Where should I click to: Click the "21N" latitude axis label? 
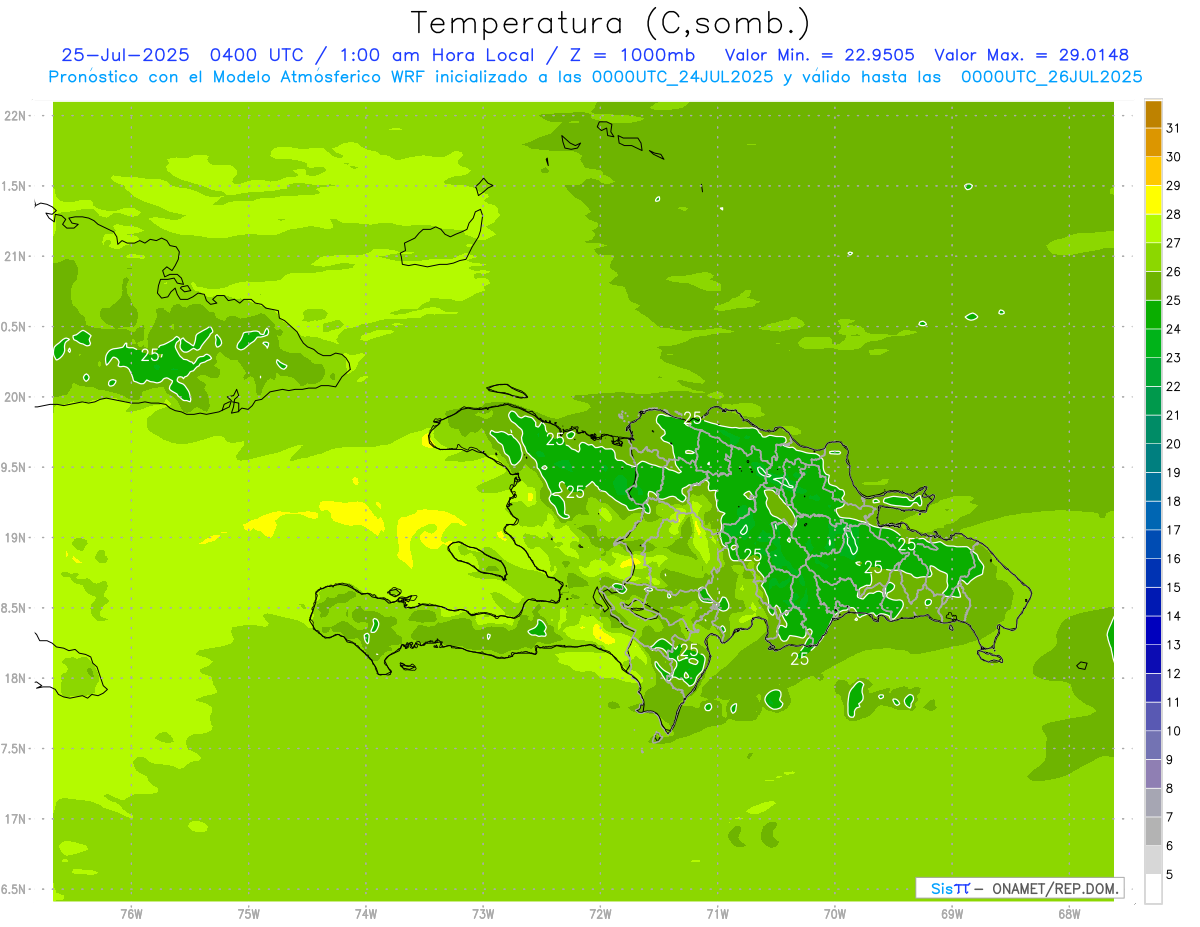coord(14,256)
